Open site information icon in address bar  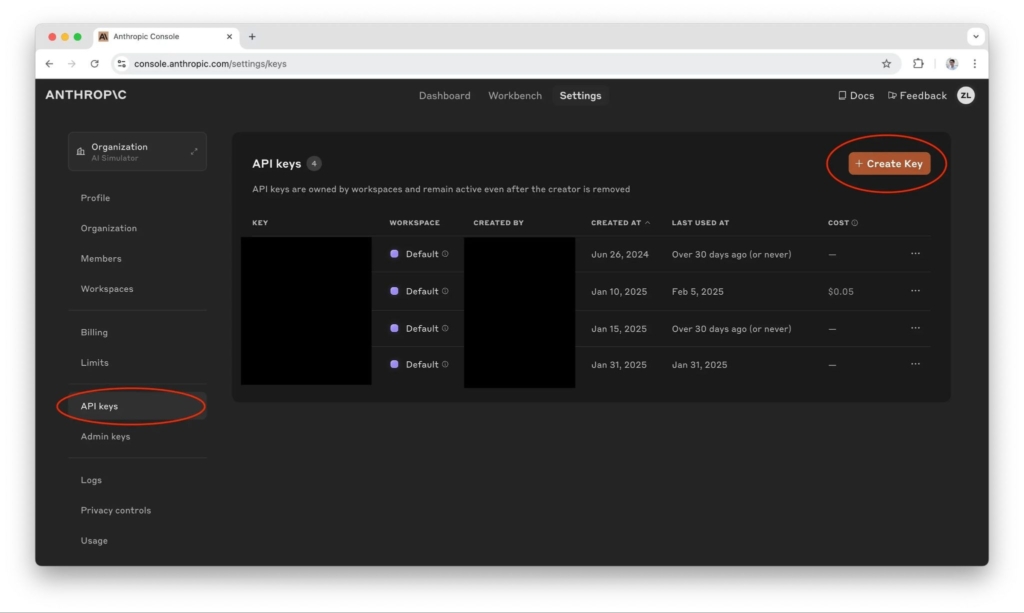[x=121, y=64]
